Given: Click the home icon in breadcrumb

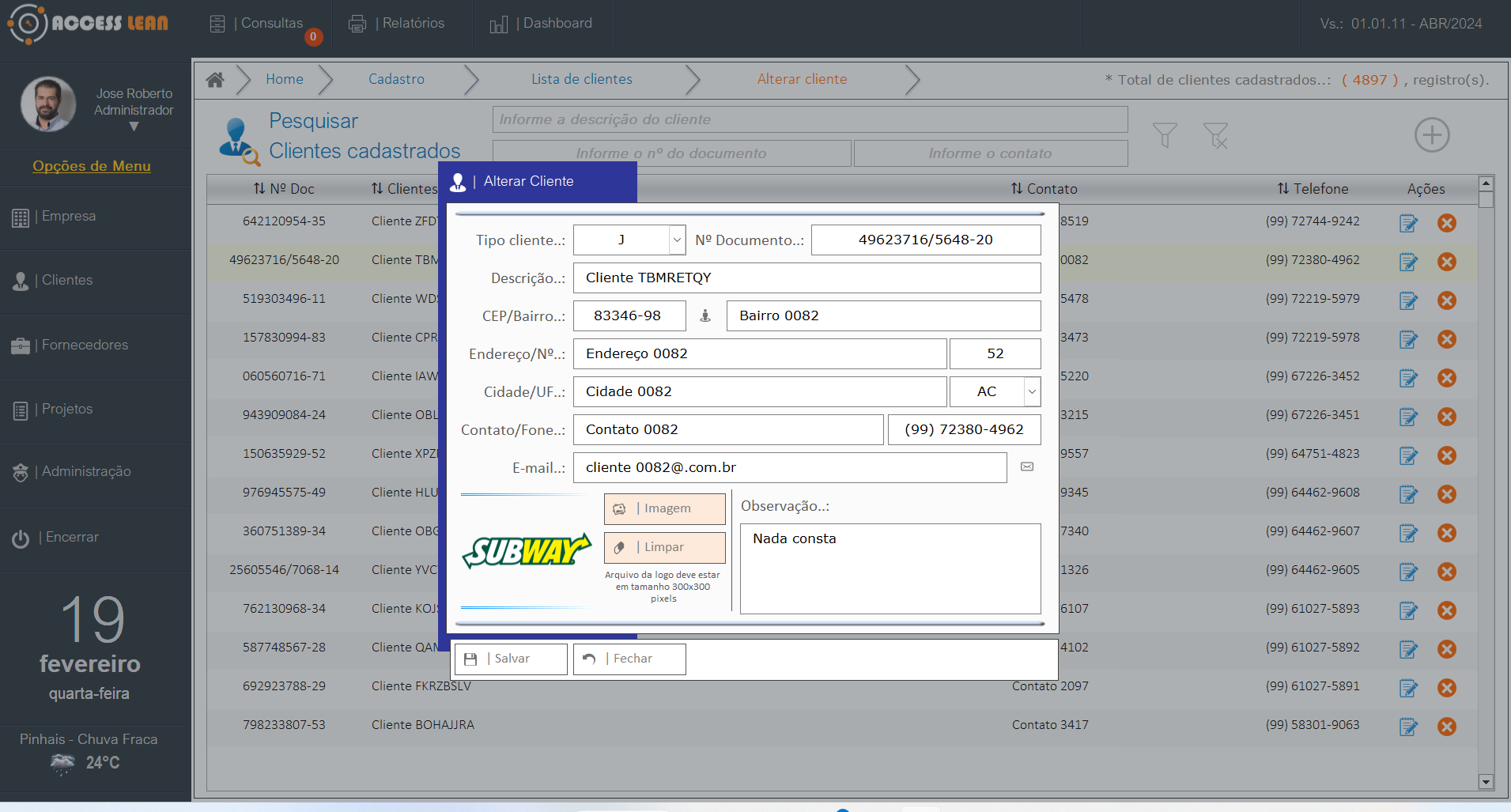Looking at the screenshot, I should [215, 80].
